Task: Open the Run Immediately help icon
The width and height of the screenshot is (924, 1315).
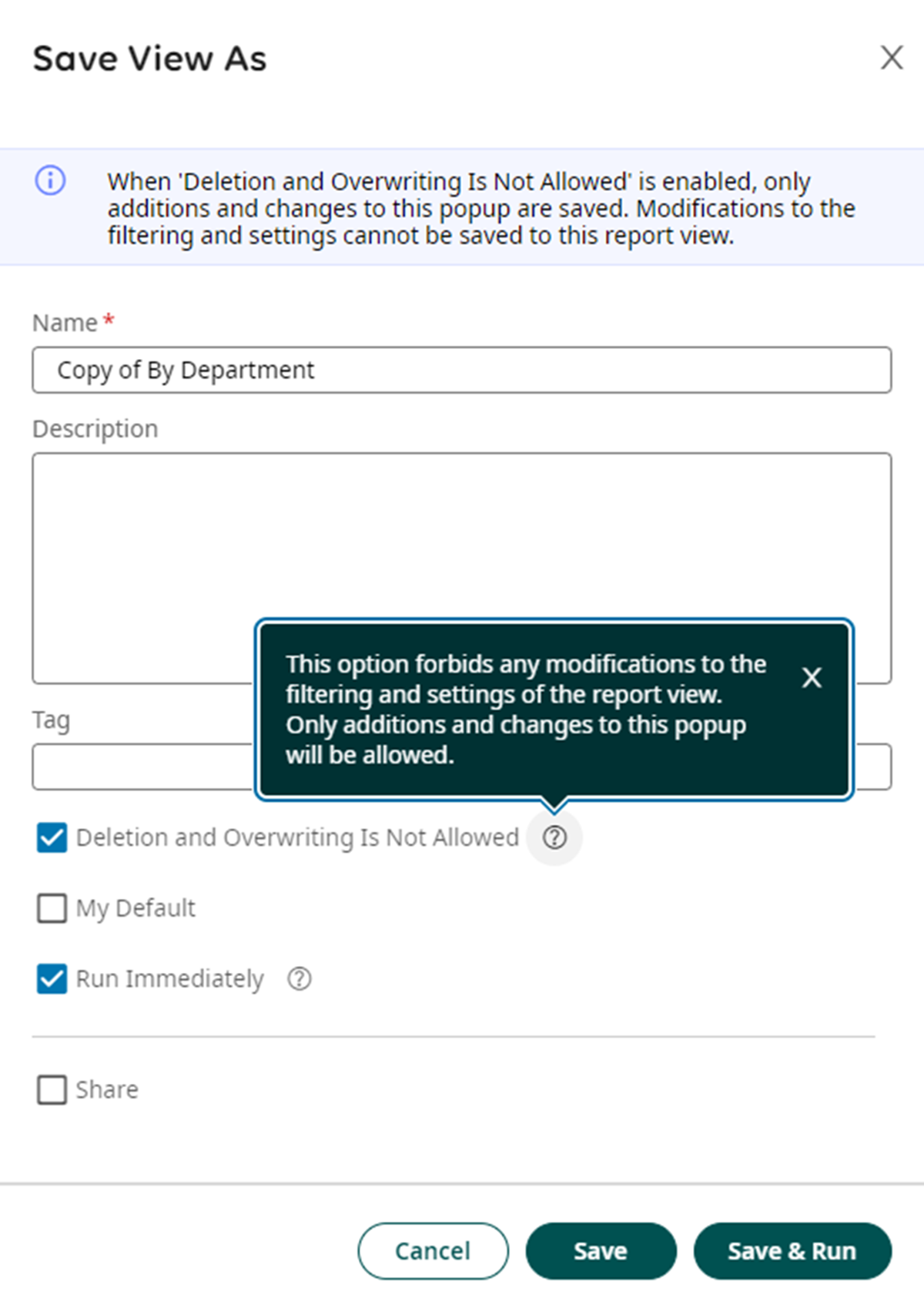Action: [299, 979]
